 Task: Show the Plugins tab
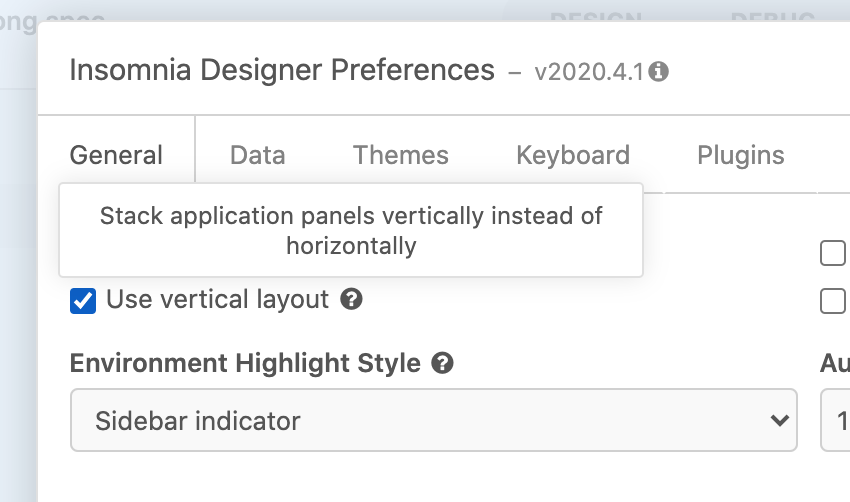click(740, 155)
